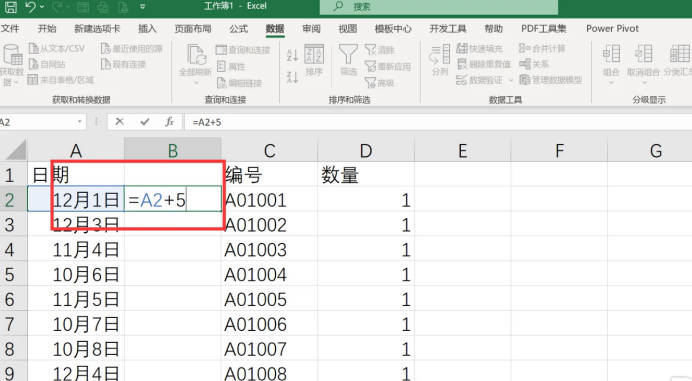
Task: Select the 数据 ribbon tab
Action: click(x=275, y=29)
